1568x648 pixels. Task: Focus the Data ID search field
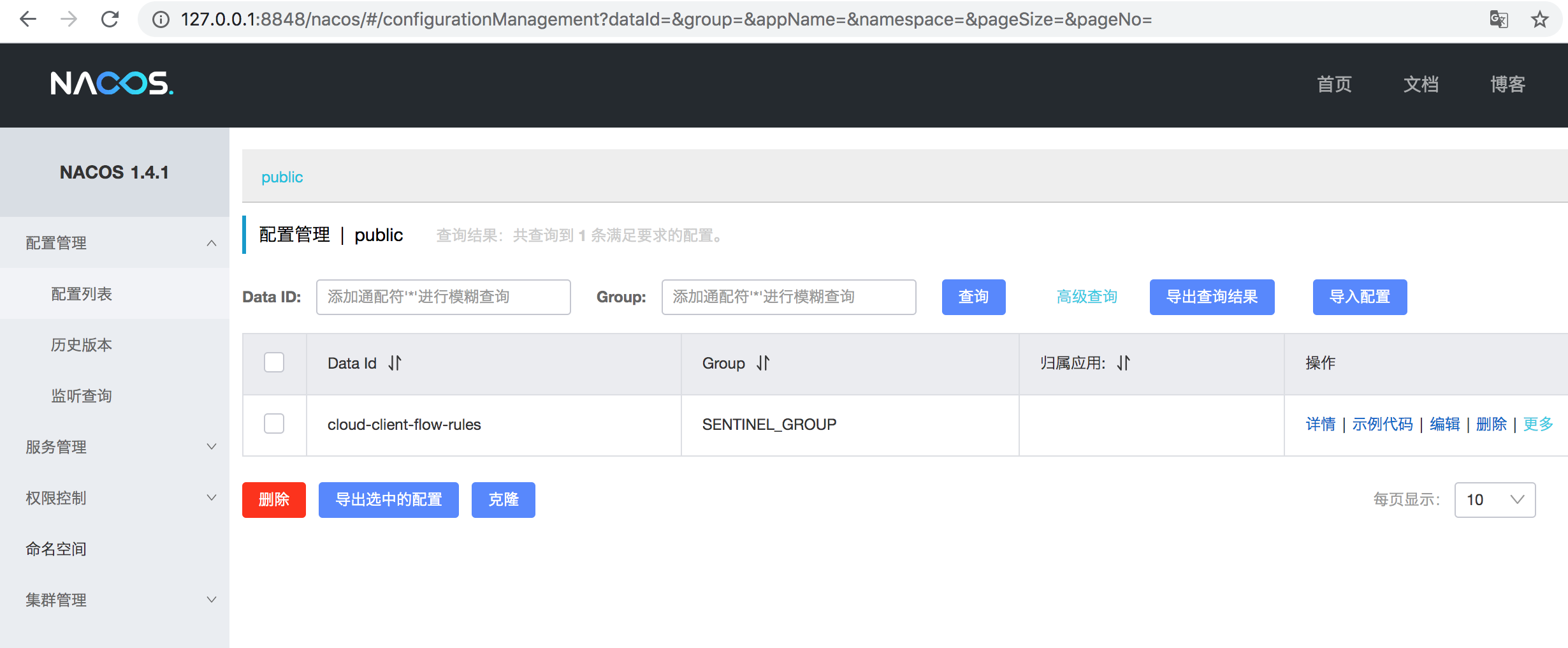(x=444, y=297)
